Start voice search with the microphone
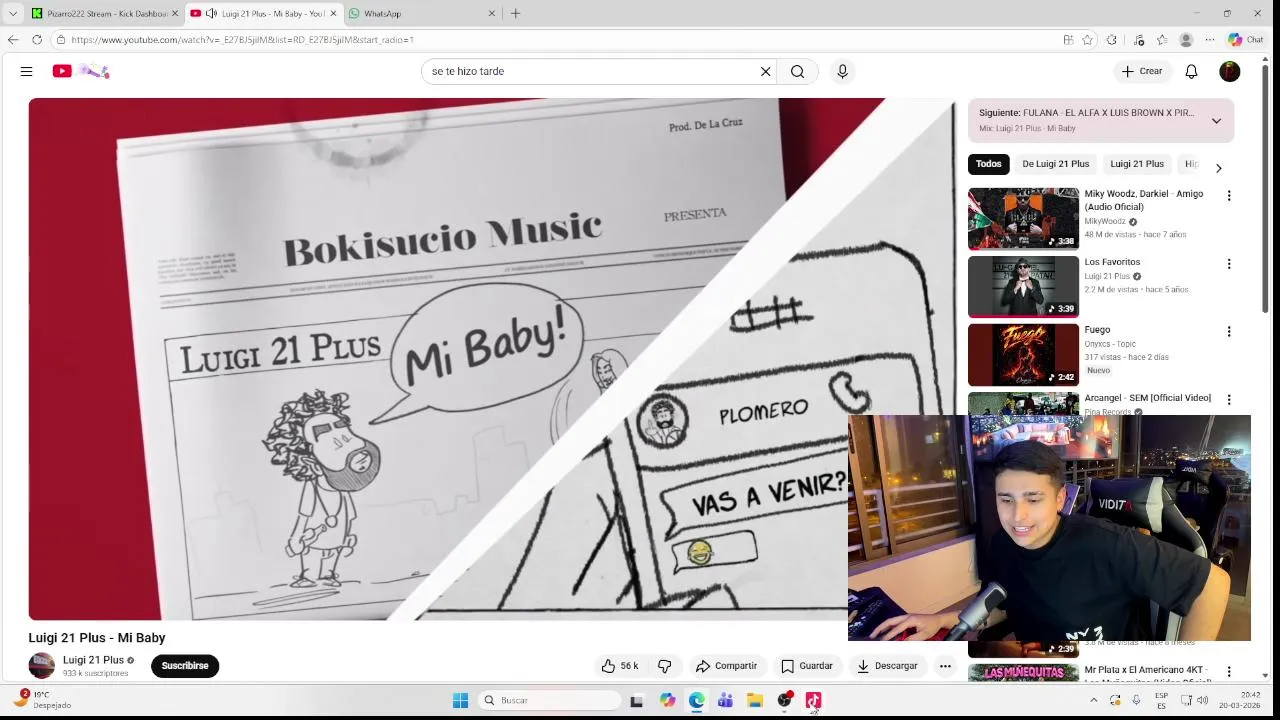The image size is (1280, 720). coord(842,71)
